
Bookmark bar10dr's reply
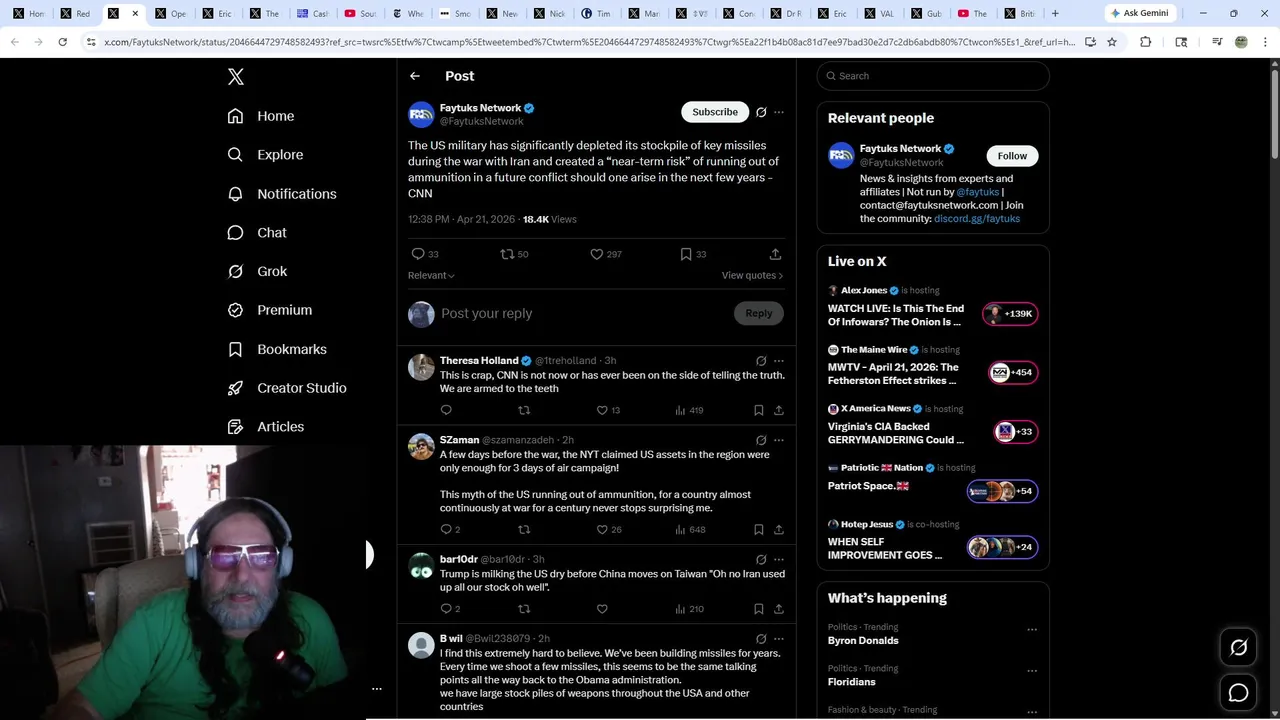tap(759, 609)
